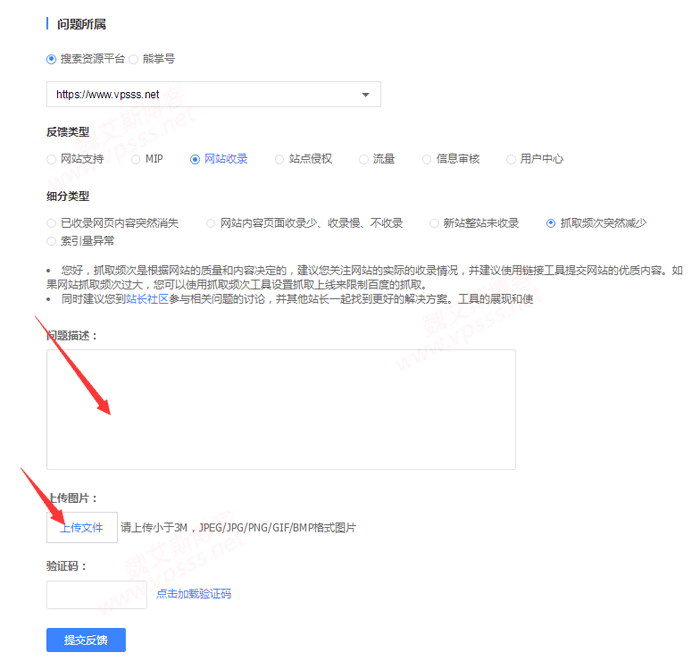Click 点击加载验证码 to load captcha
The width and height of the screenshot is (700, 661).
click(x=193, y=594)
